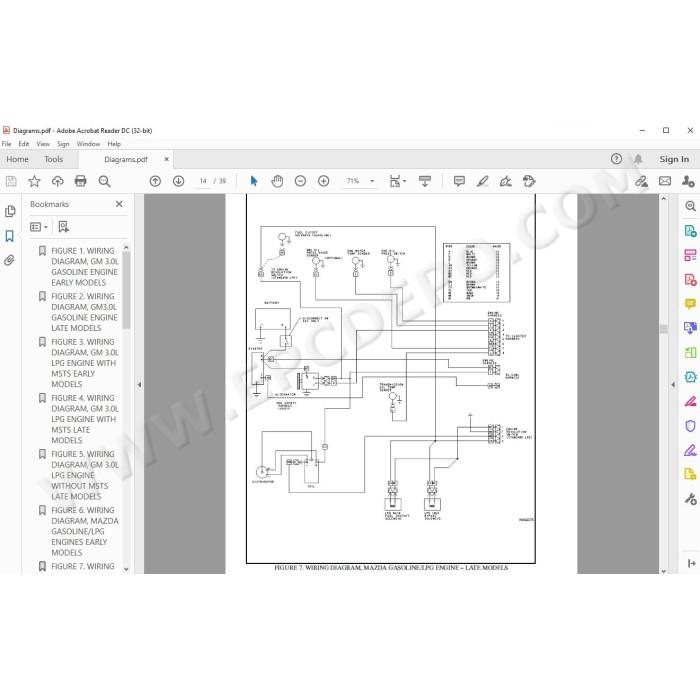
Task: Add new bookmark icon
Action: 63,227
